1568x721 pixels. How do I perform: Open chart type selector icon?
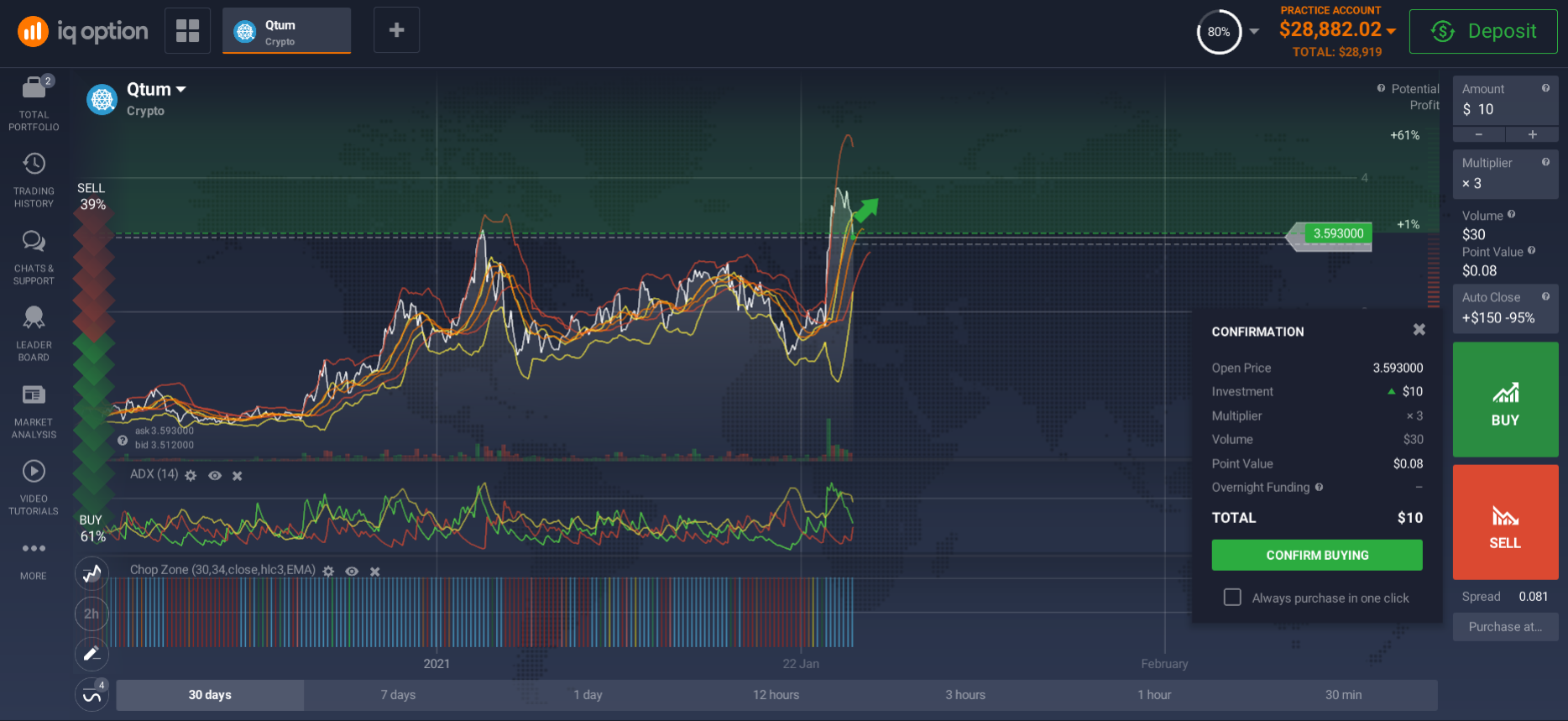(x=91, y=574)
